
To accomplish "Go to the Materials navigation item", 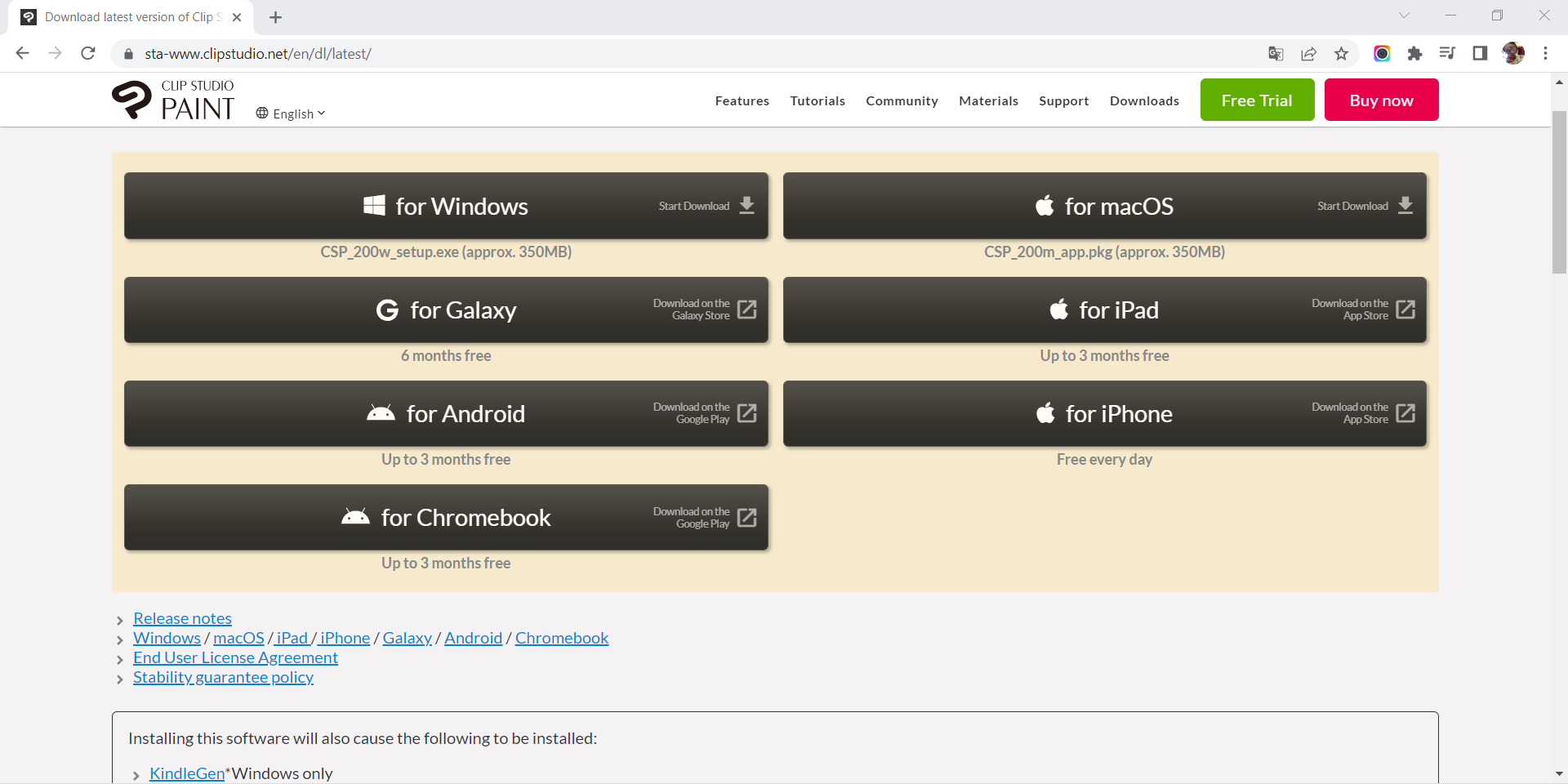I will click(x=988, y=100).
